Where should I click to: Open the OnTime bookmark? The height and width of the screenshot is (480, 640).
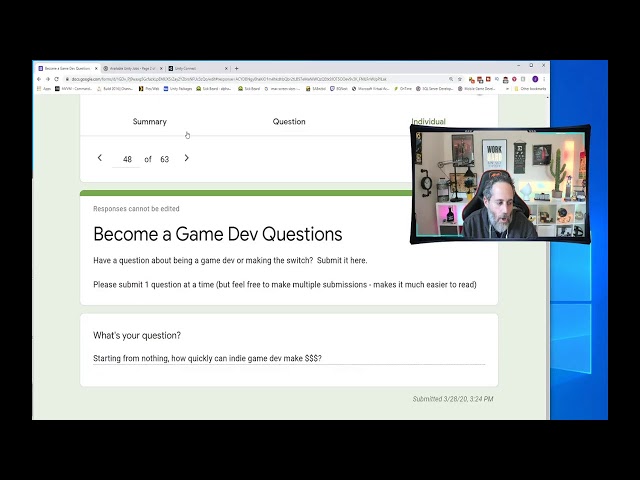(x=403, y=89)
